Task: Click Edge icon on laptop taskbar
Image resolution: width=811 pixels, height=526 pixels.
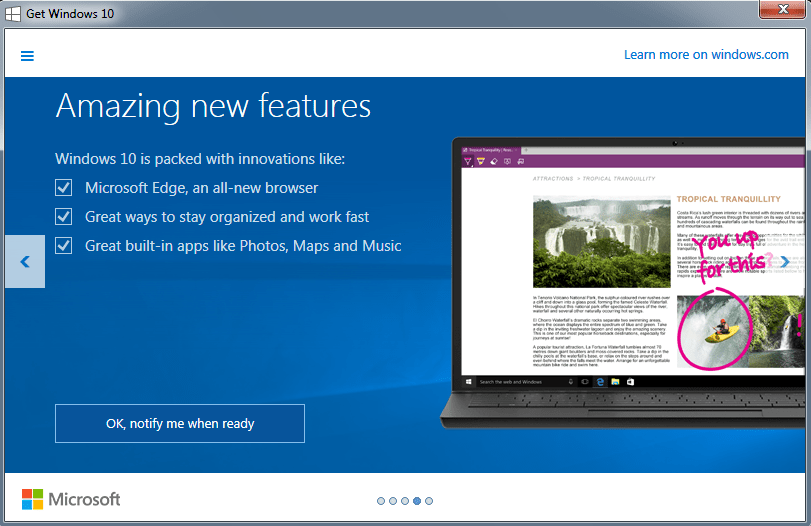Action: coord(602,381)
